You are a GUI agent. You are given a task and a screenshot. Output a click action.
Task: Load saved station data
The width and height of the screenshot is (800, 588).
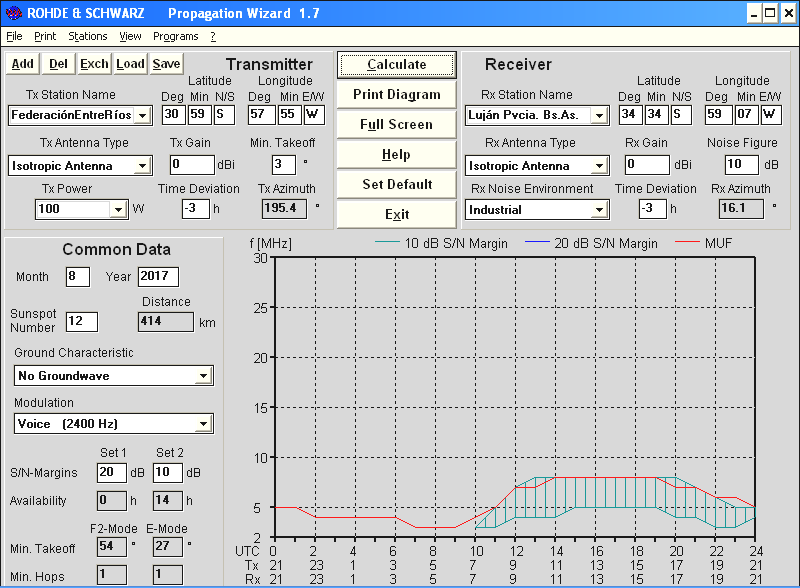click(x=130, y=64)
